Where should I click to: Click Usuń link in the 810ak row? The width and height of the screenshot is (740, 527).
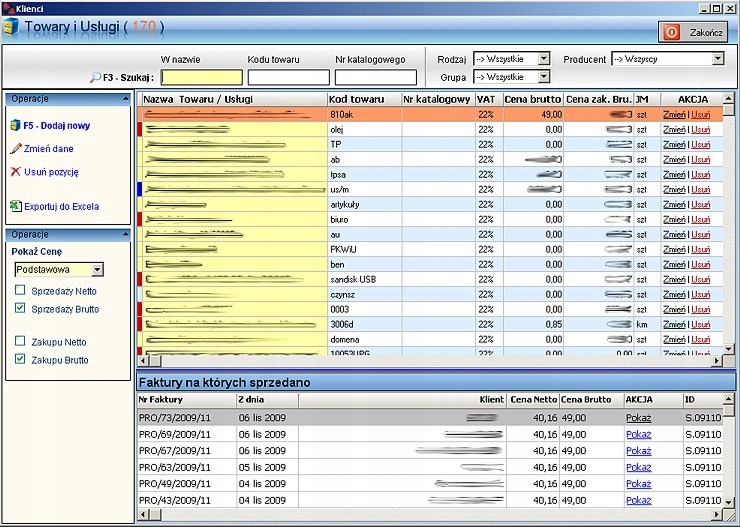[700, 115]
